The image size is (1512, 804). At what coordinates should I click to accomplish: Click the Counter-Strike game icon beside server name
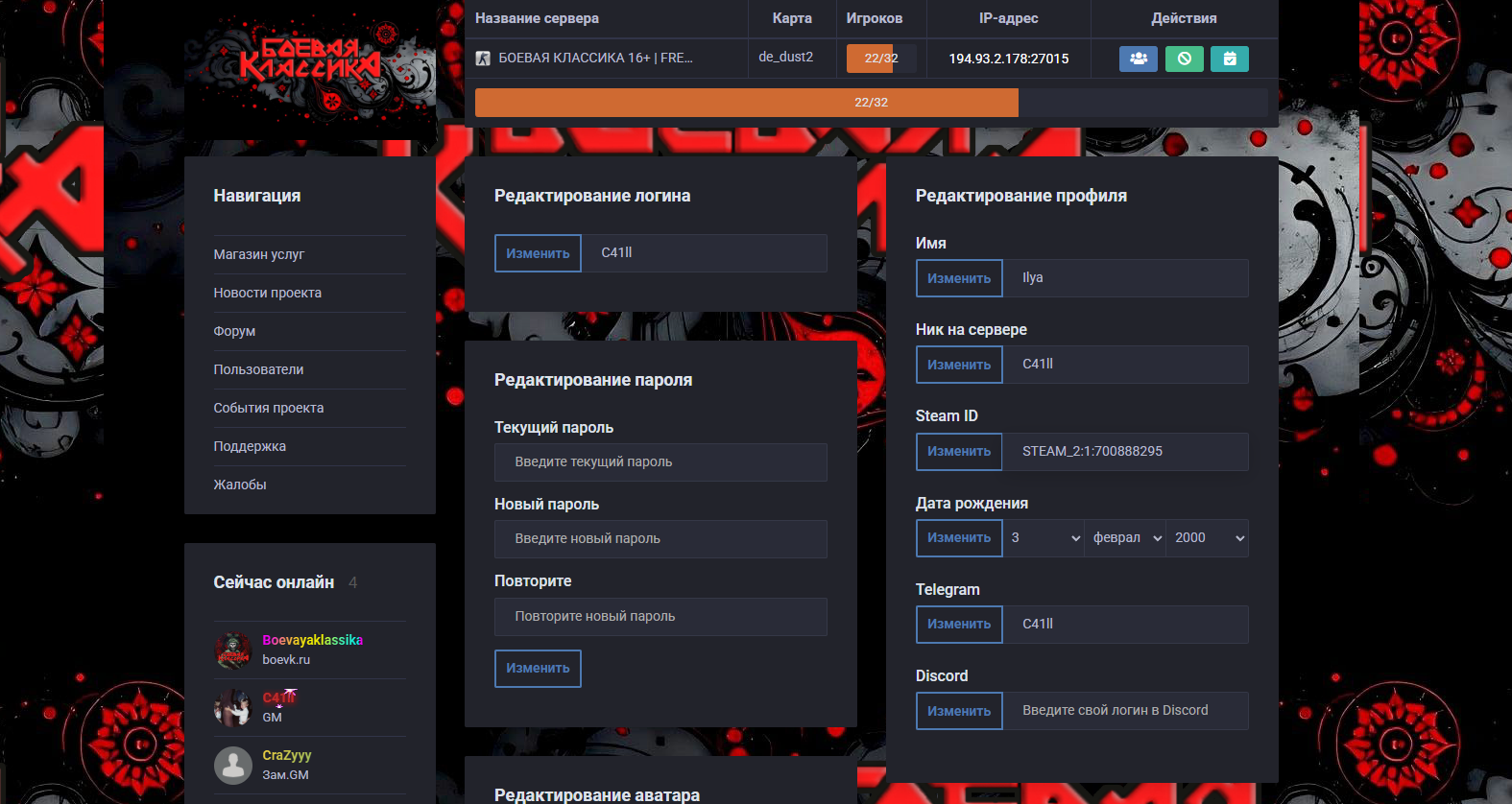(x=483, y=59)
